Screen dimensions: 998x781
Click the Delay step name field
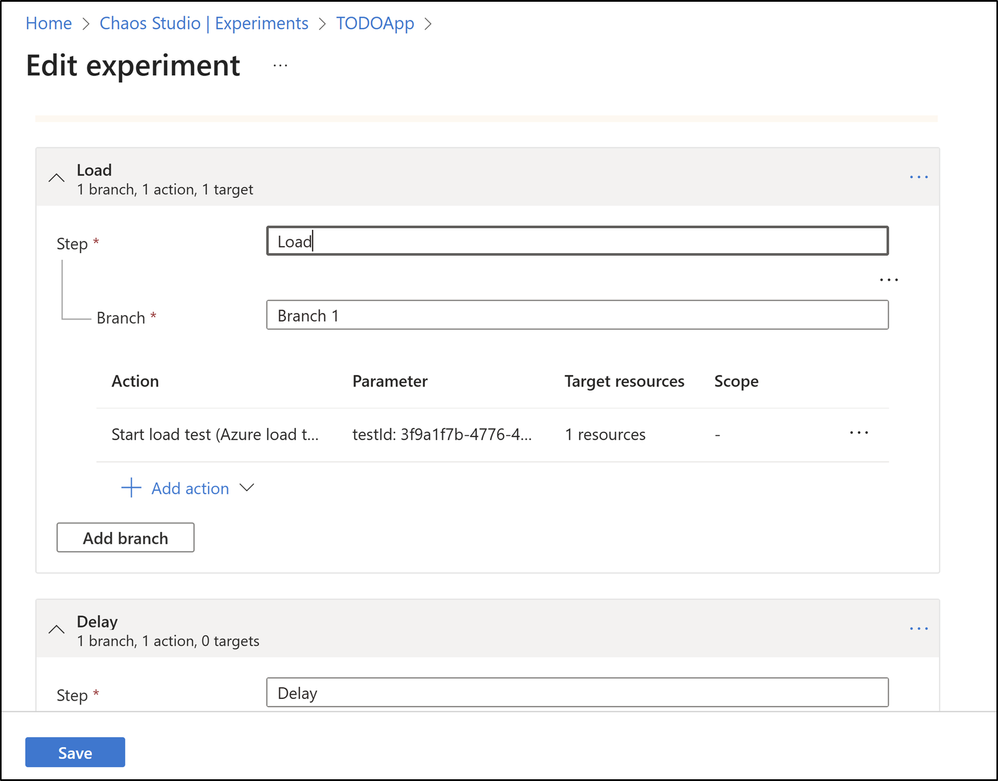[577, 693]
